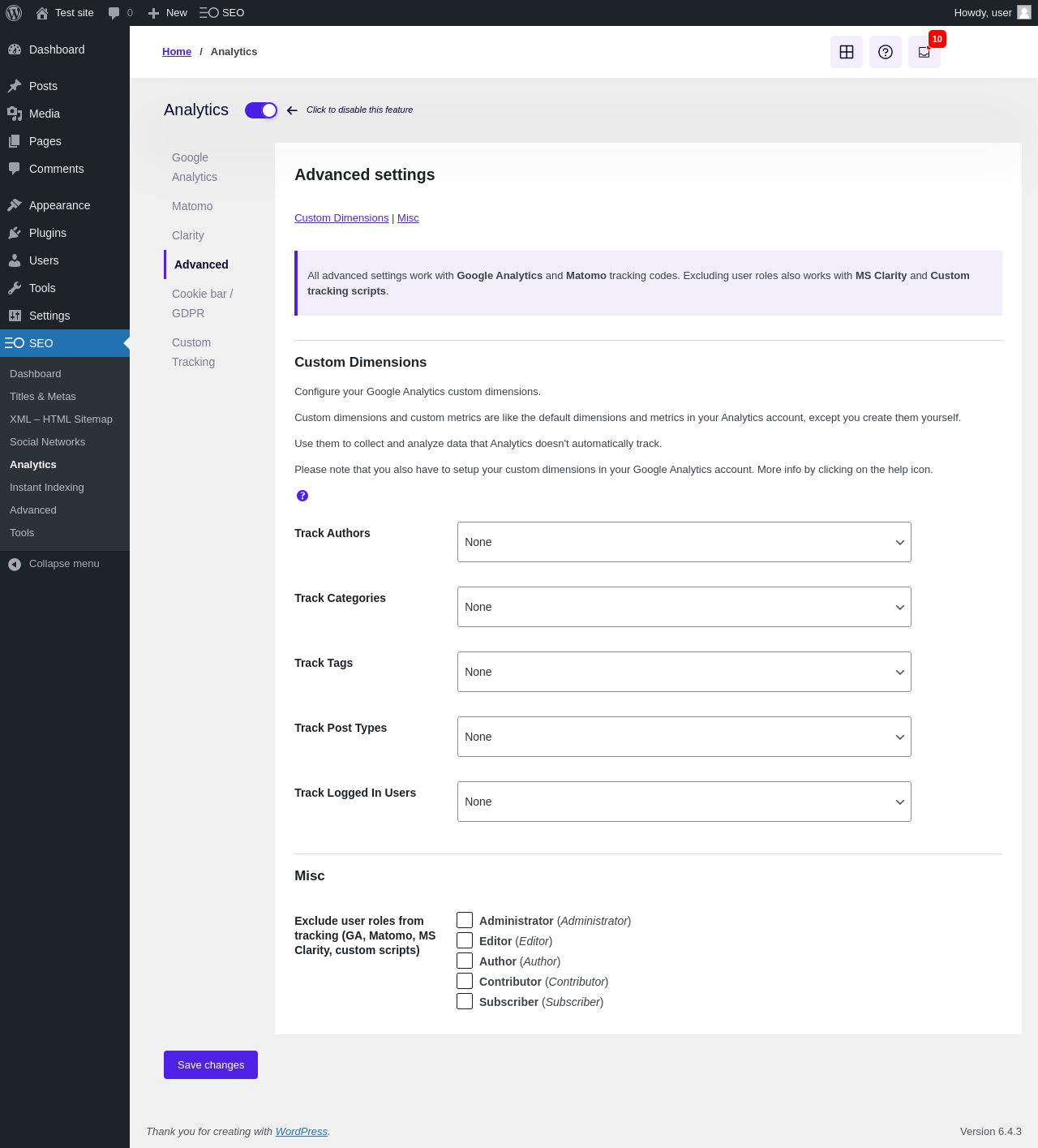The image size is (1038, 1148).
Task: Open Howdy, user account menu
Action: click(x=992, y=13)
